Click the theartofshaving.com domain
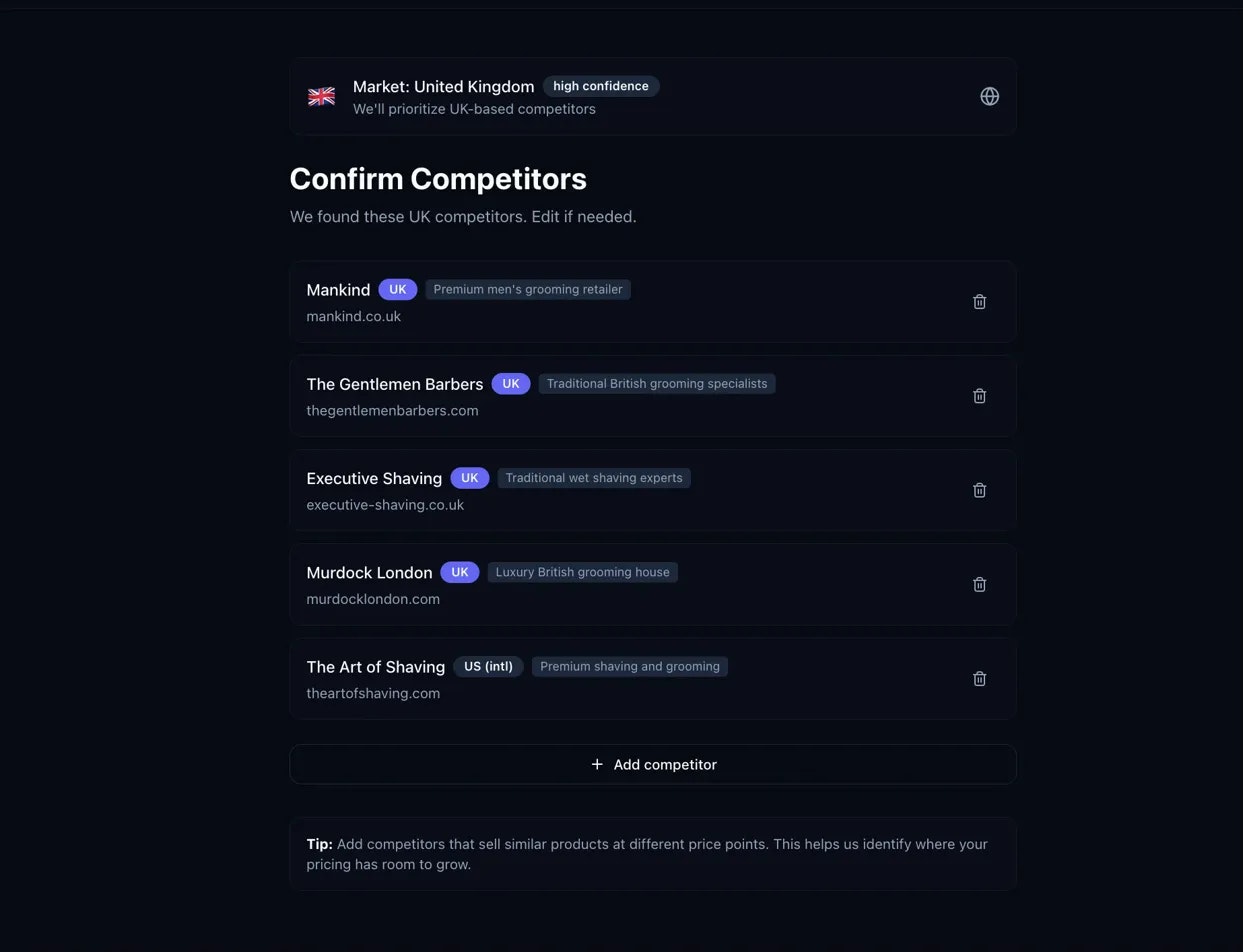The width and height of the screenshot is (1243, 952). click(x=373, y=693)
